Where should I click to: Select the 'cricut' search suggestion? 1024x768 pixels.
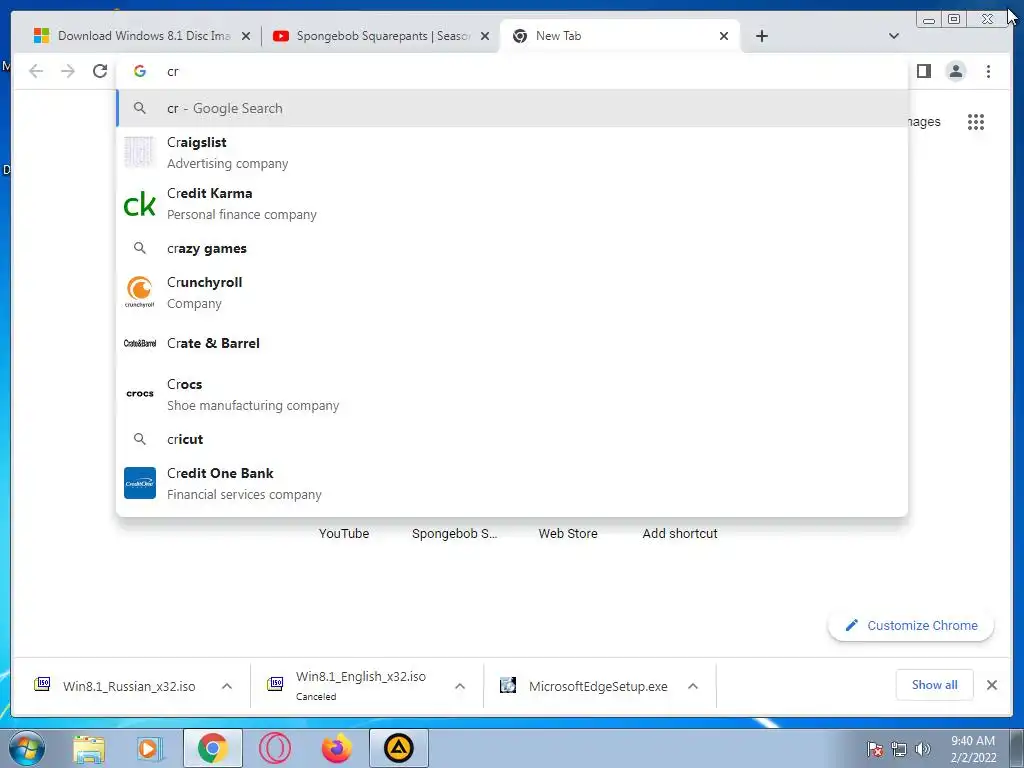(x=512, y=440)
